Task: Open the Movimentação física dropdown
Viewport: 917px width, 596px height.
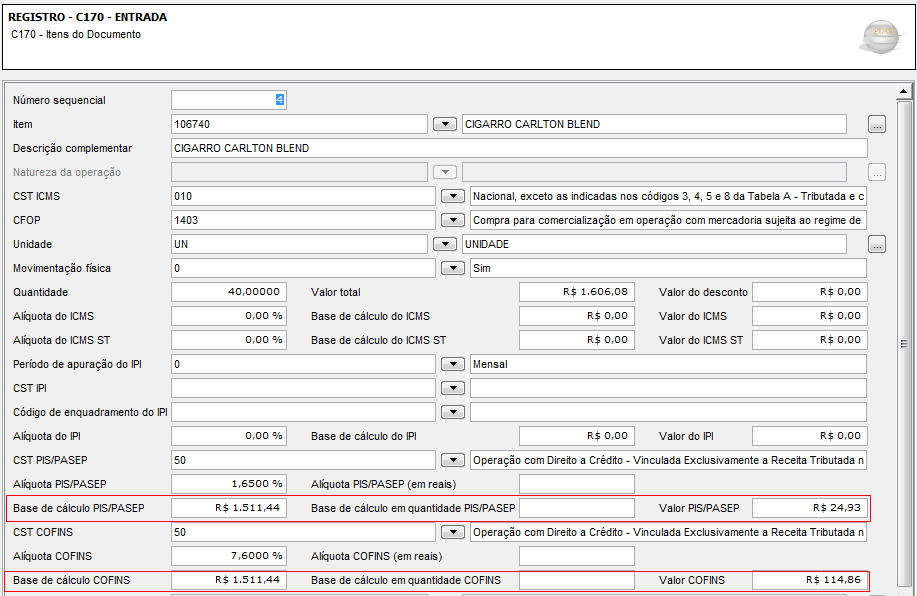Action: 453,268
